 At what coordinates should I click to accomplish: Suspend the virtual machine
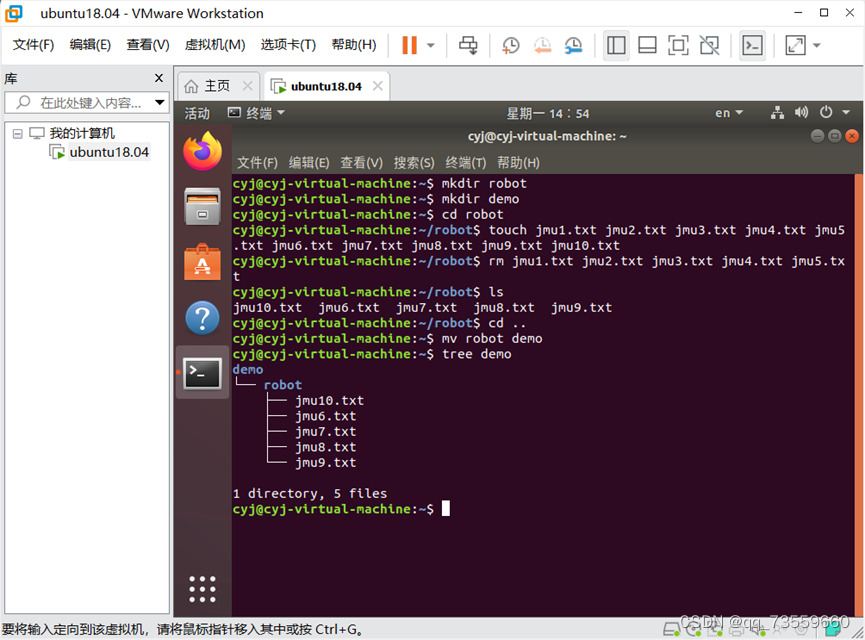[409, 44]
